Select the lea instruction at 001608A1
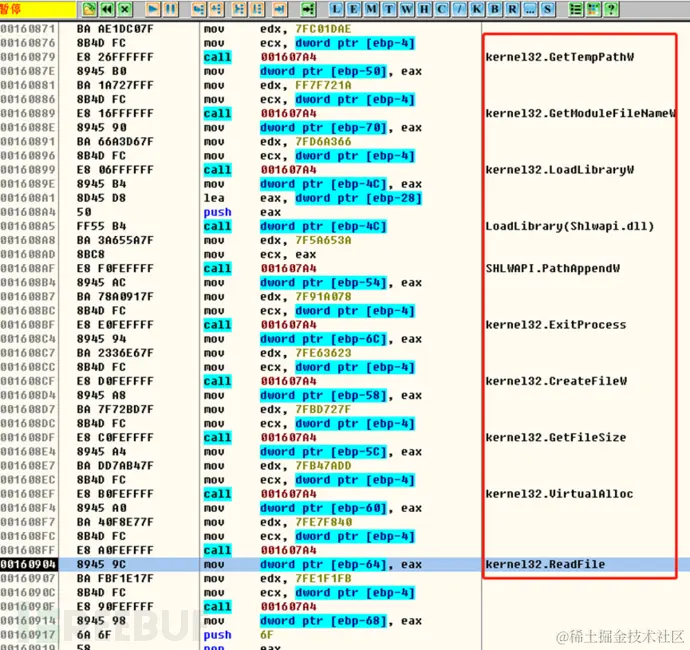The image size is (690, 650). [x=312, y=198]
